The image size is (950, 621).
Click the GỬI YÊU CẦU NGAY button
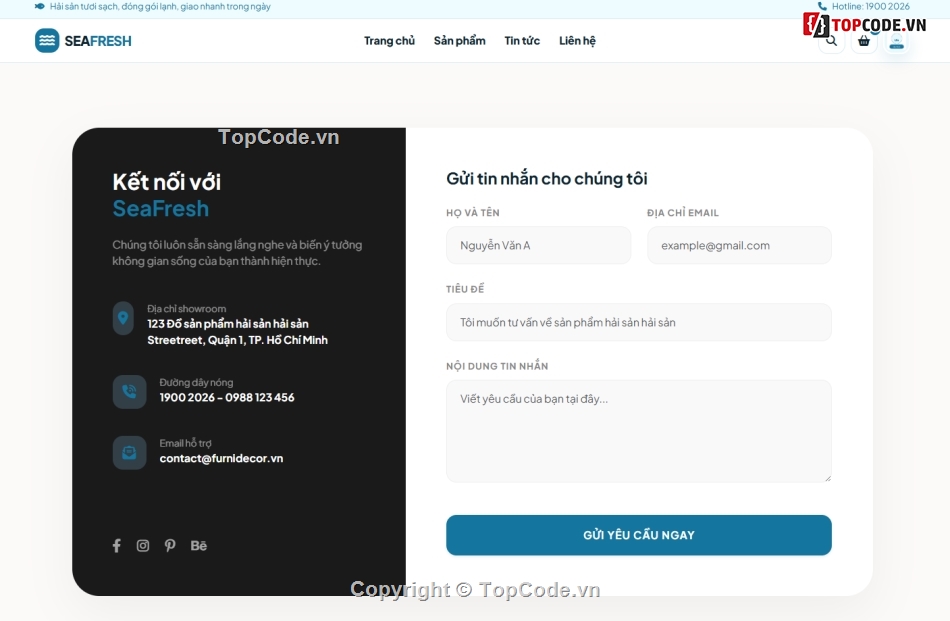pyautogui.click(x=639, y=535)
